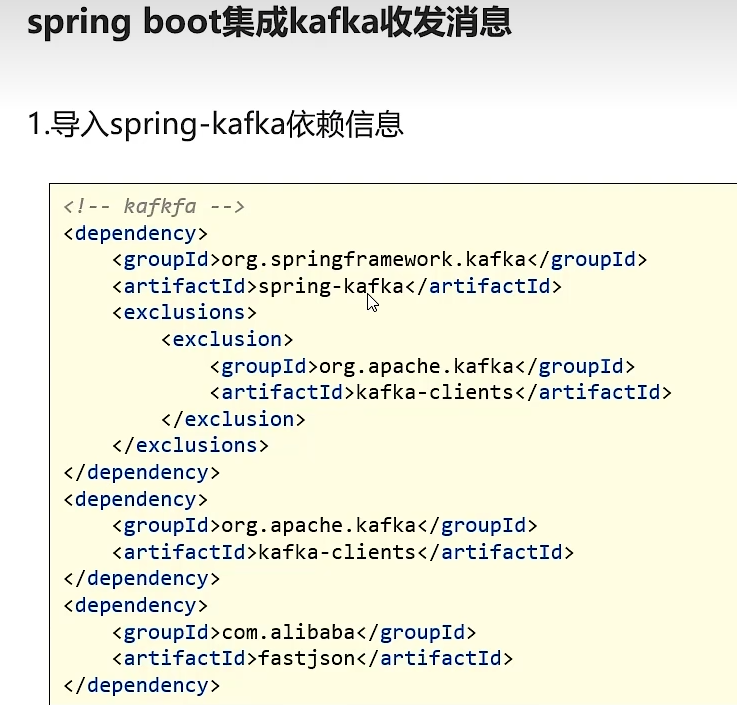Click the fastjson artifactId line
The width and height of the screenshot is (737, 705).
(x=313, y=658)
